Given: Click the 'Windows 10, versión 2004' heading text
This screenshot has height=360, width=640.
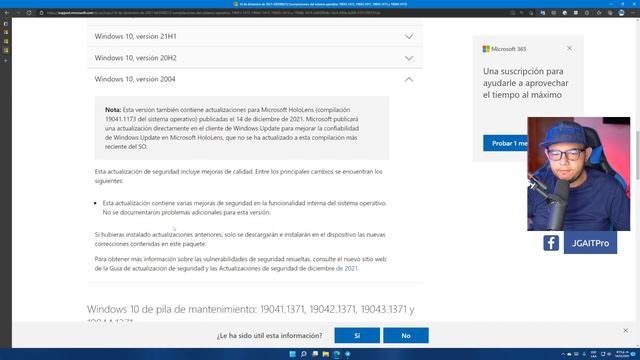Looking at the screenshot, I should pos(135,79).
